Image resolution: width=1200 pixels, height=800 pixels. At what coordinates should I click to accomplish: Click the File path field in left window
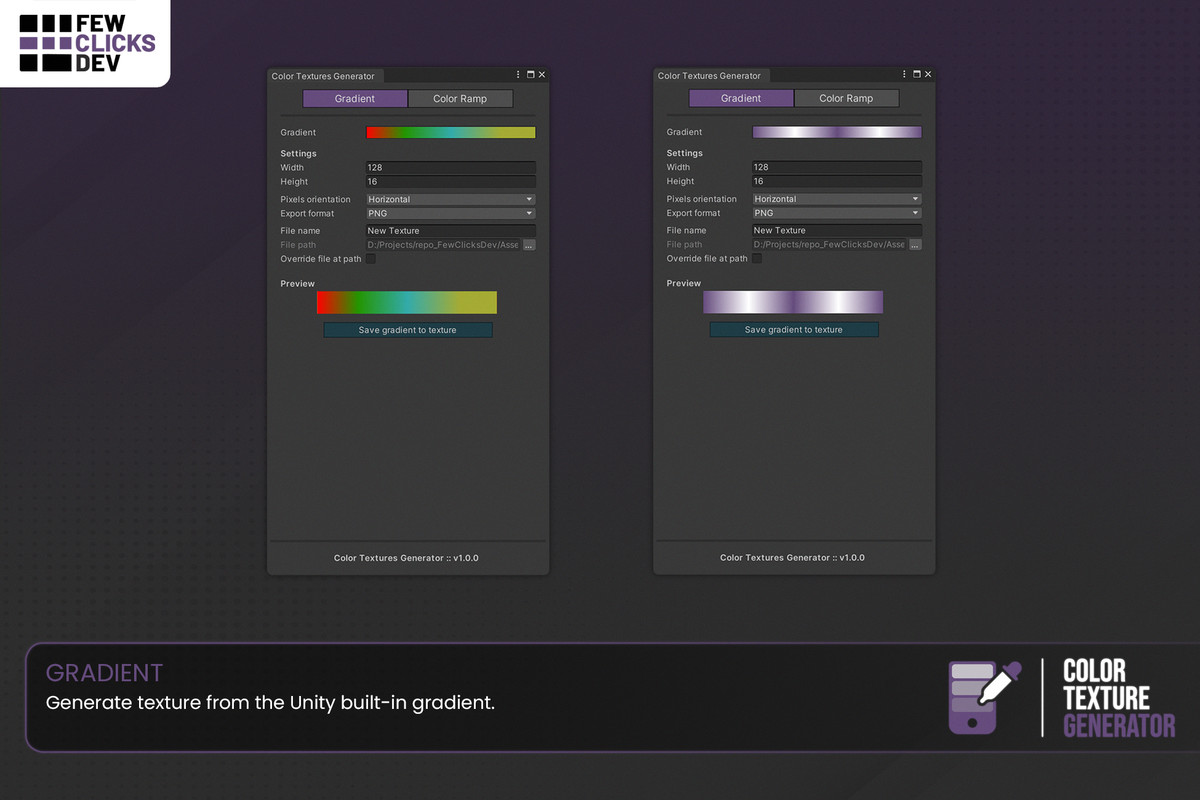click(443, 245)
